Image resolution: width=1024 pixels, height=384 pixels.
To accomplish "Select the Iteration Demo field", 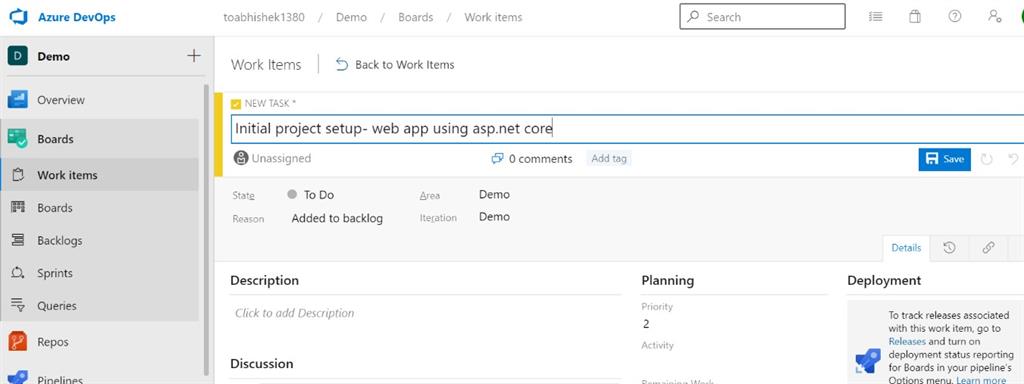I will (x=494, y=217).
